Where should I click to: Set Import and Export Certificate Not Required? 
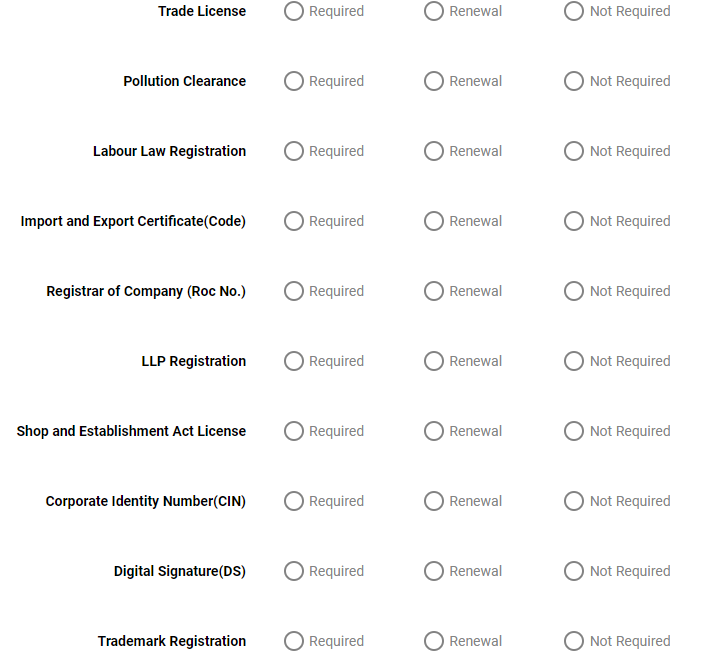coord(574,221)
